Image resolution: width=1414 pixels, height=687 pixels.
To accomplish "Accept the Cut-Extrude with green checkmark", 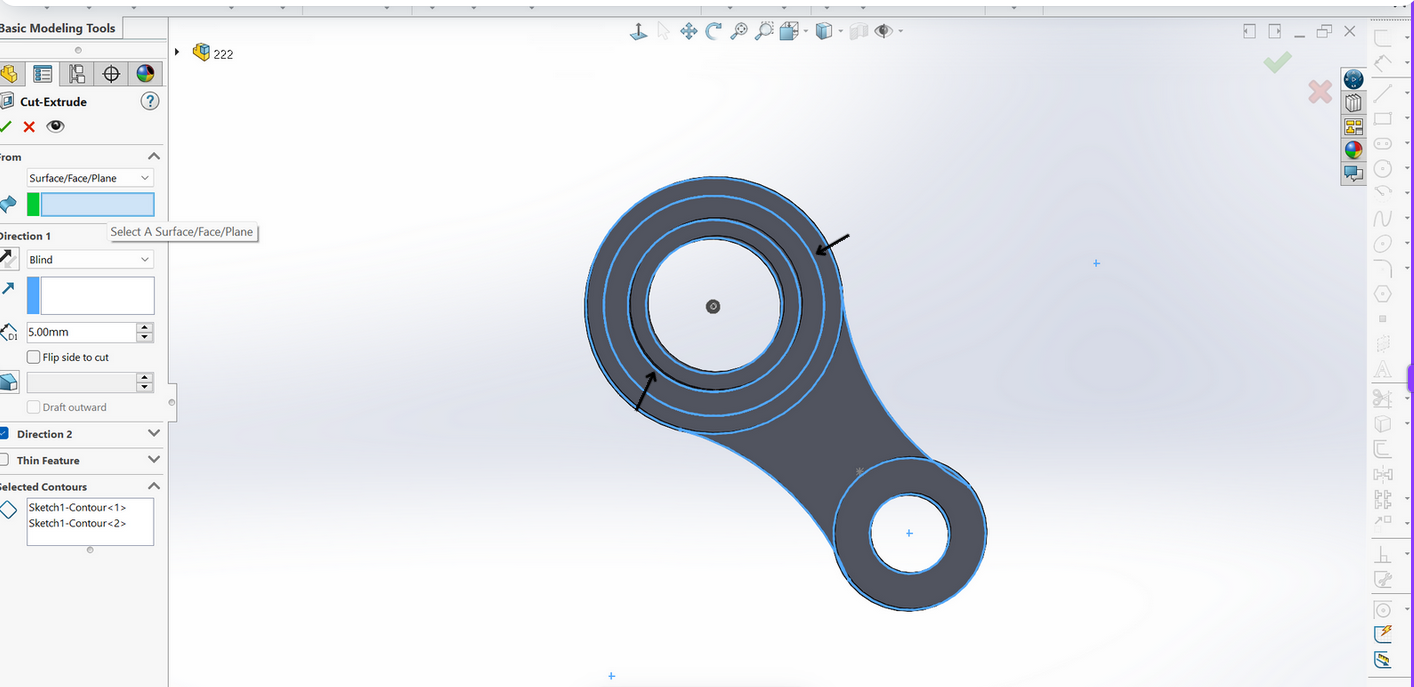I will [x=6, y=126].
